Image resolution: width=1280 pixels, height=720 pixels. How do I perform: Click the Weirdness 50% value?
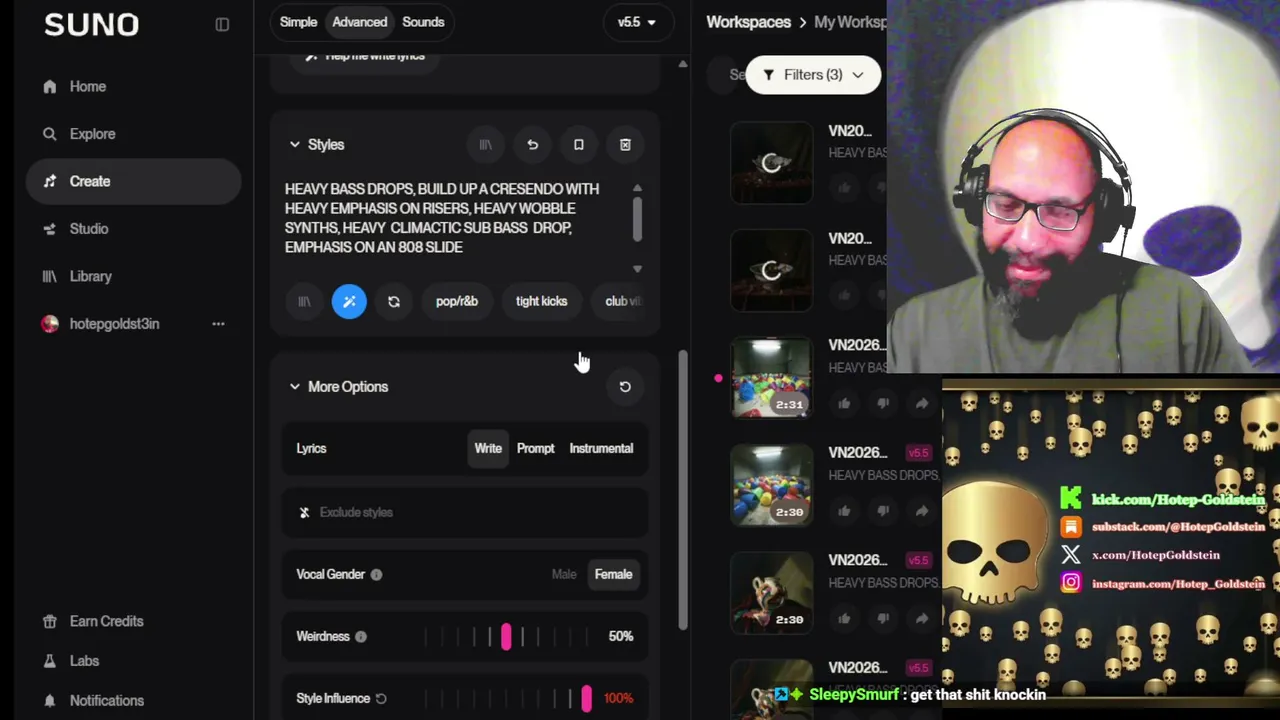(x=620, y=637)
